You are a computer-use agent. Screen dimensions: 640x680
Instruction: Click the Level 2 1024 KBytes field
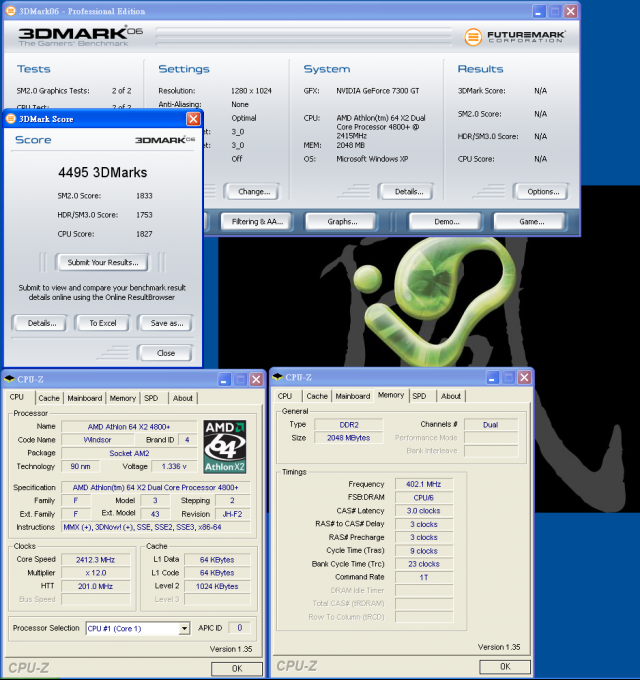point(217,586)
